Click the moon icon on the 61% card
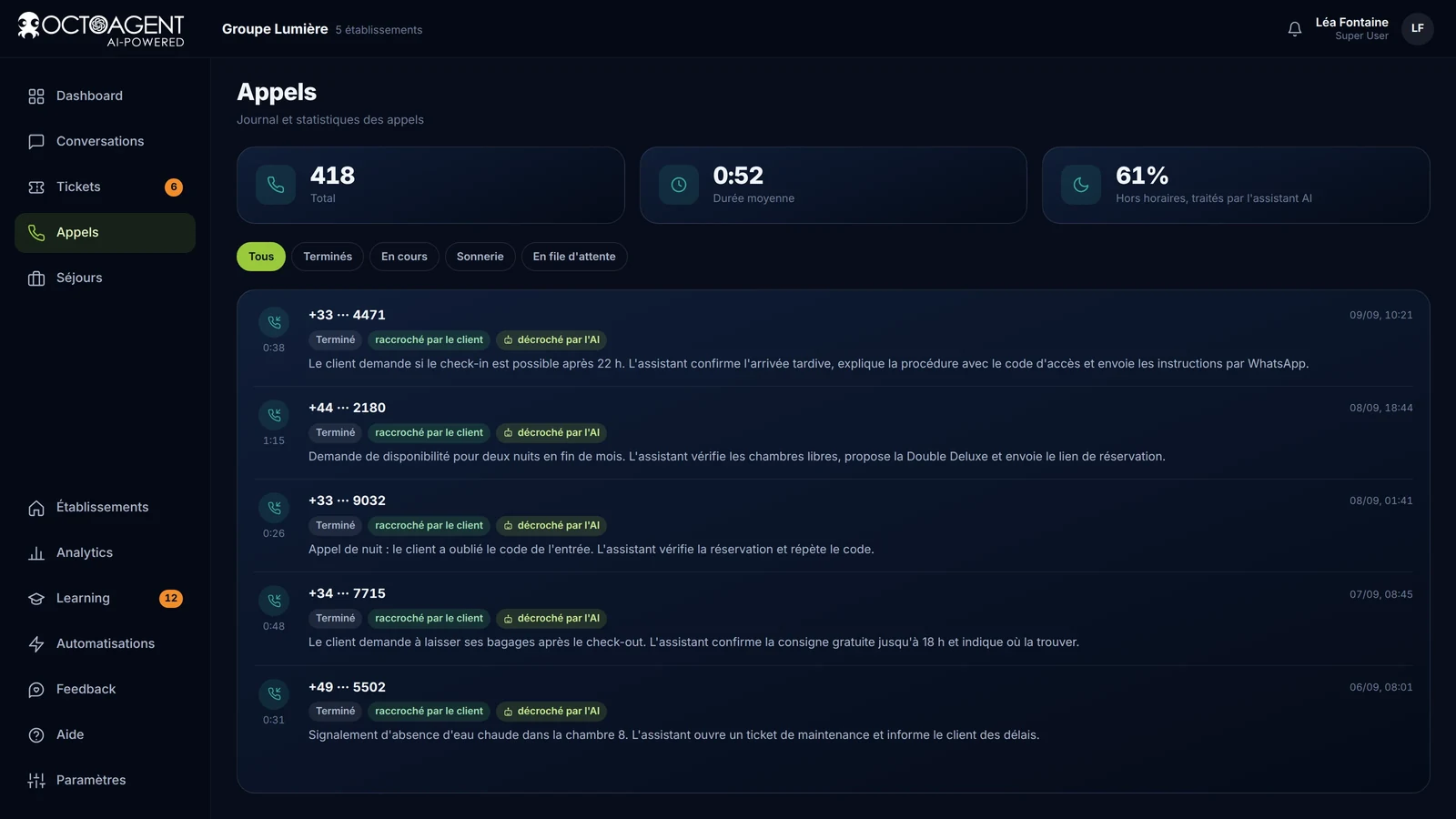Viewport: 1456px width, 819px height. point(1081,185)
